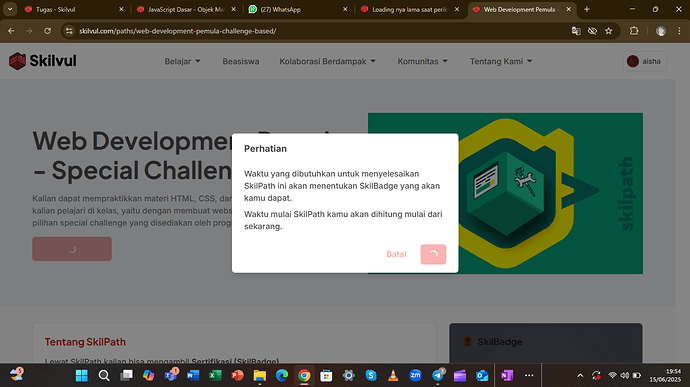Click the loading red button under description

coord(72,249)
